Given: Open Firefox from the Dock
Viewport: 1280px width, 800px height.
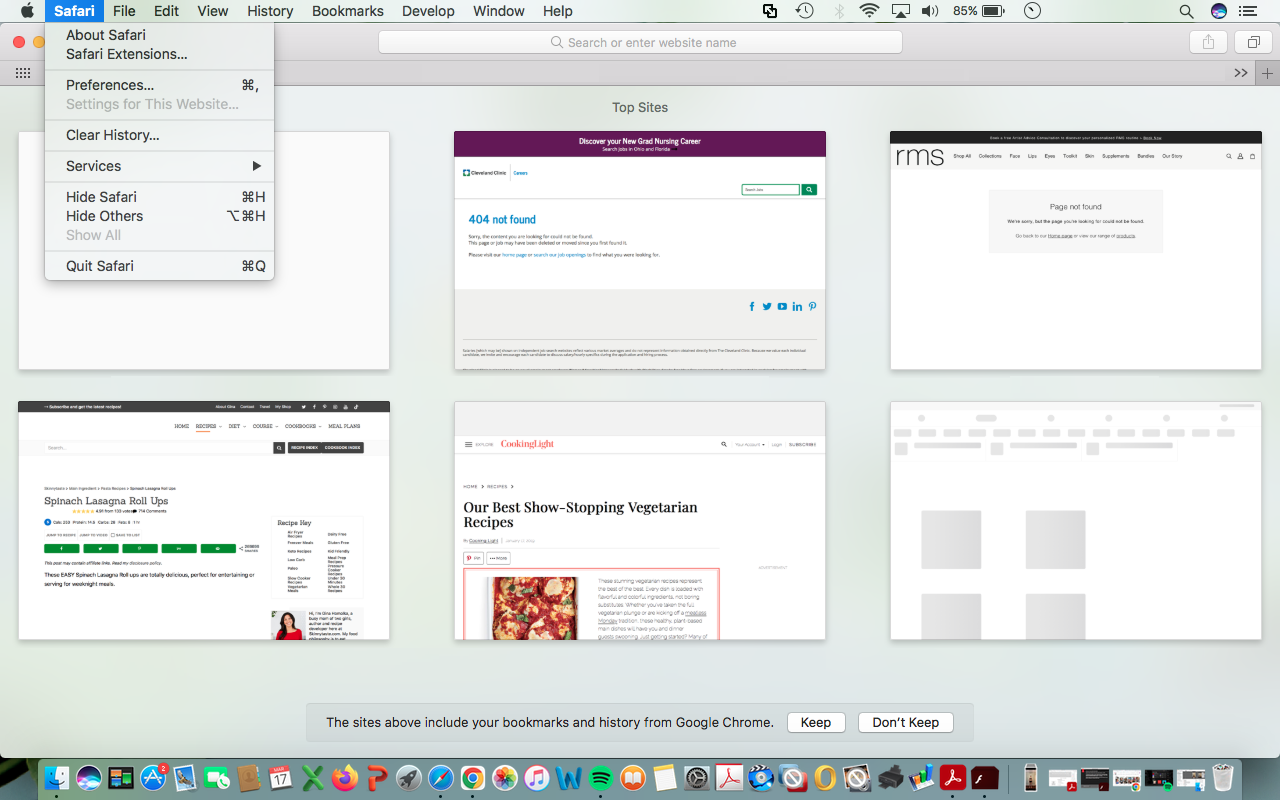Looking at the screenshot, I should pyautogui.click(x=345, y=778).
